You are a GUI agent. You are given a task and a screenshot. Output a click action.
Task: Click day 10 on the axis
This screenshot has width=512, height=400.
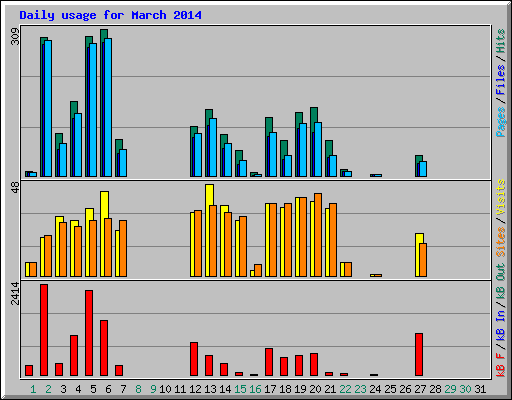point(165,389)
